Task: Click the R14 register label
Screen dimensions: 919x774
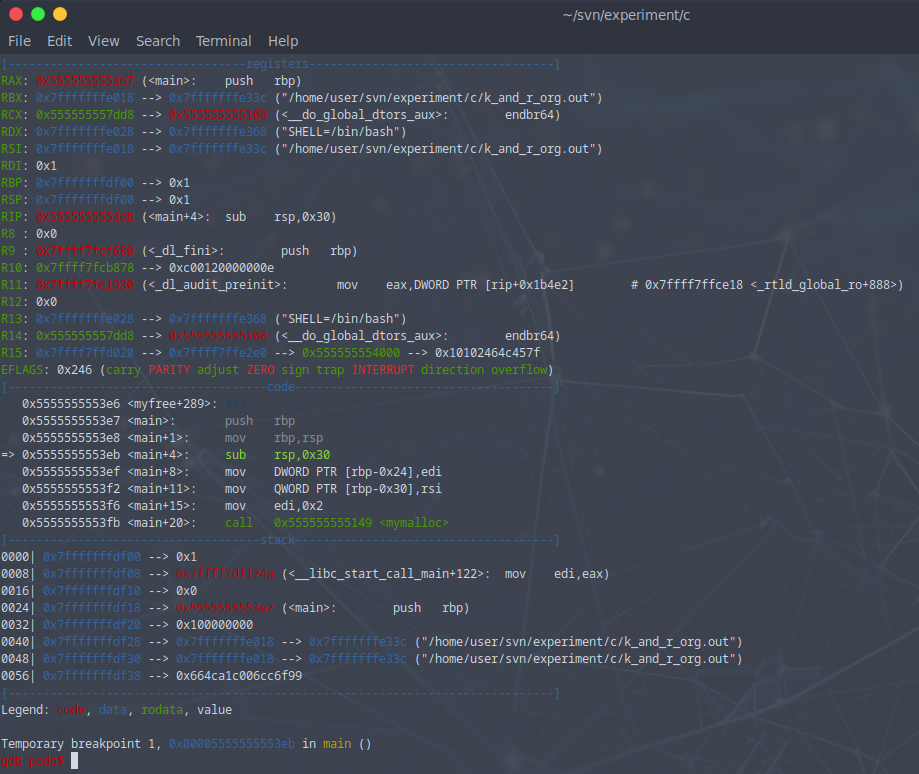Action: pyautogui.click(x=12, y=336)
